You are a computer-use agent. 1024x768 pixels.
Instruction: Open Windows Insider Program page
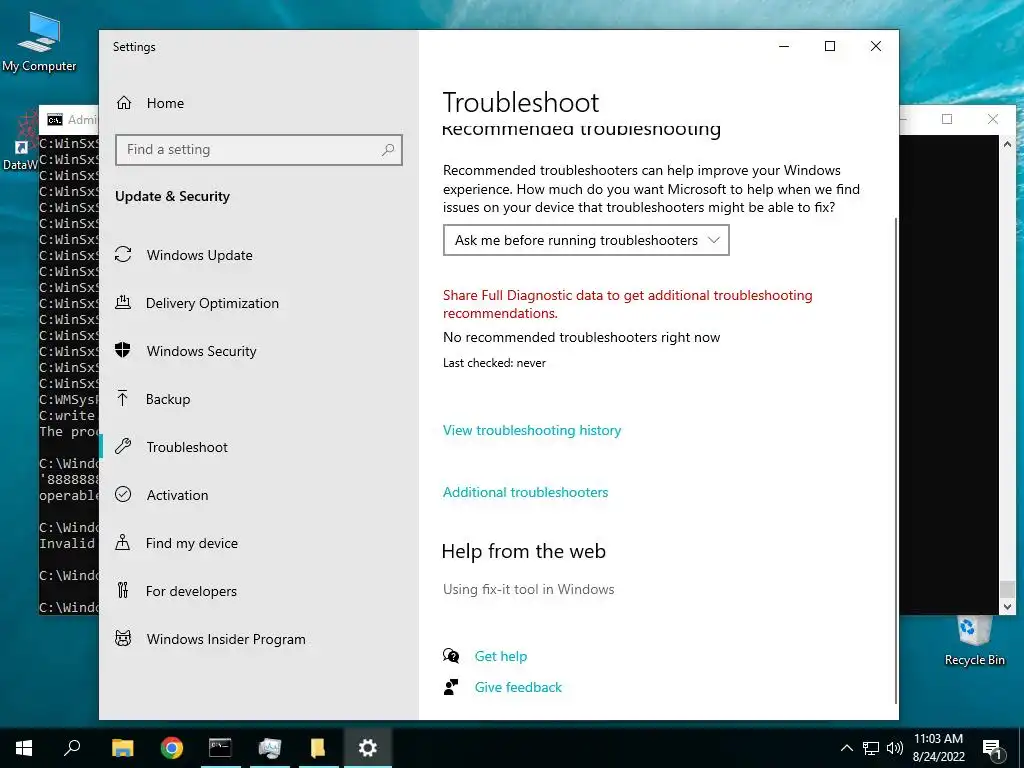226,639
